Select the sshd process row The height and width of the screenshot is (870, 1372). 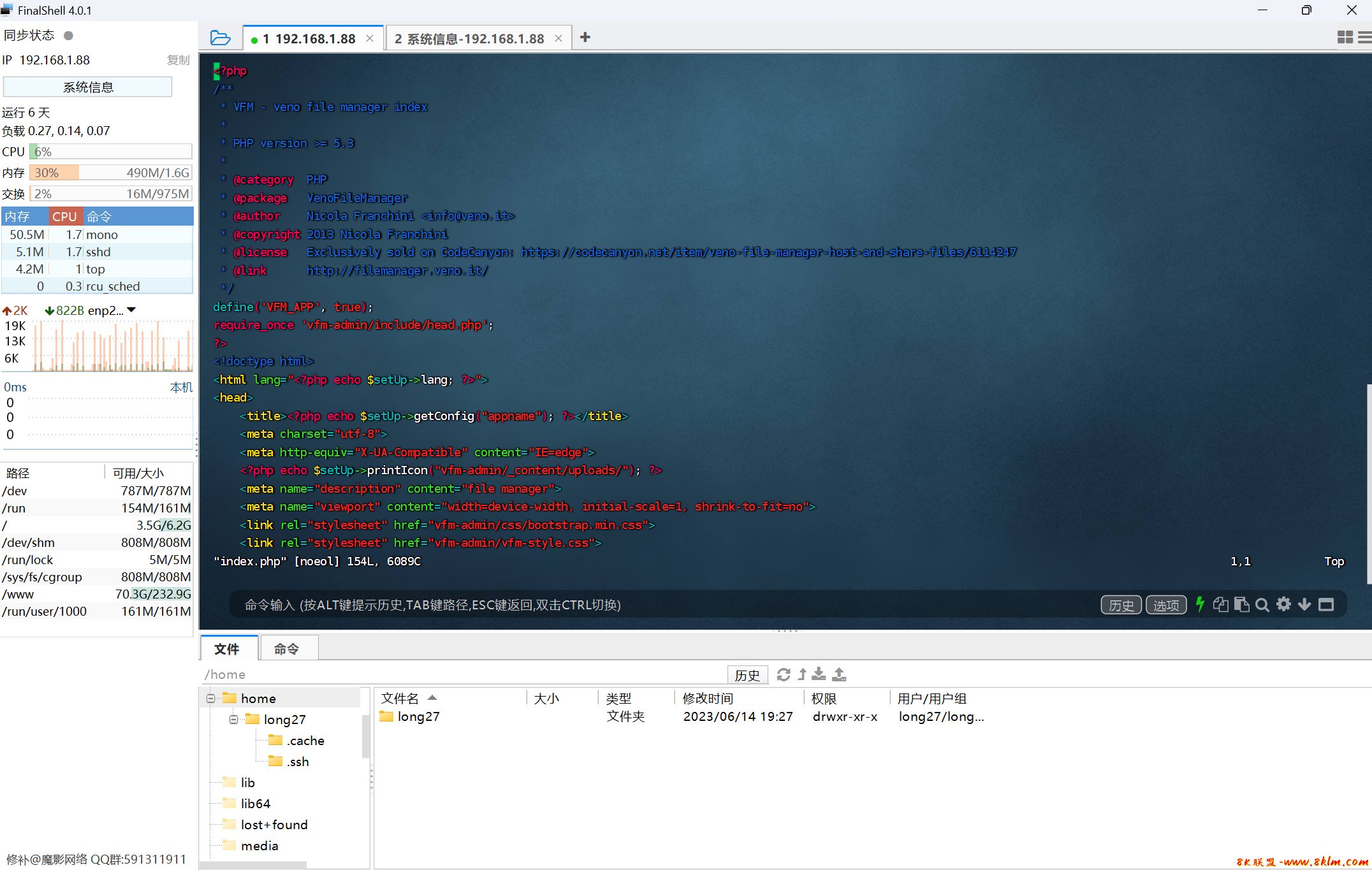[97, 252]
